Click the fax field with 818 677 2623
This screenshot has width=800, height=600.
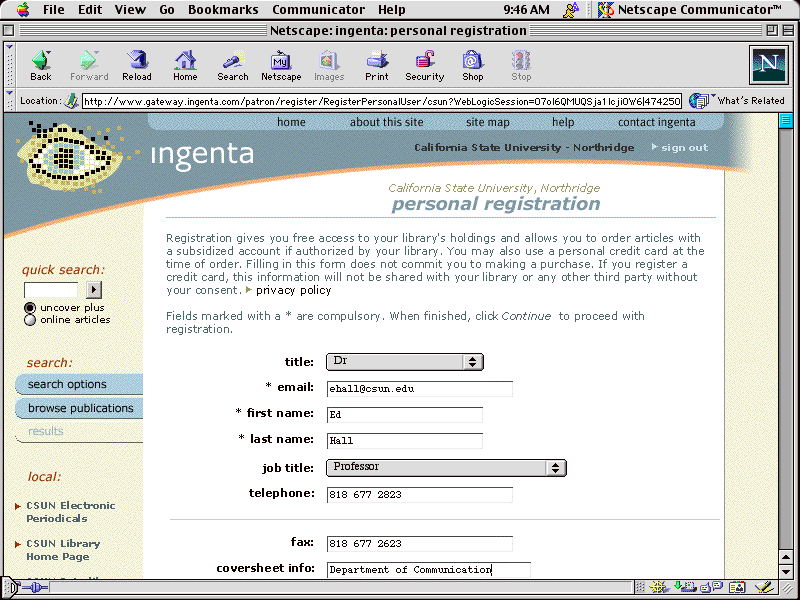tap(419, 543)
